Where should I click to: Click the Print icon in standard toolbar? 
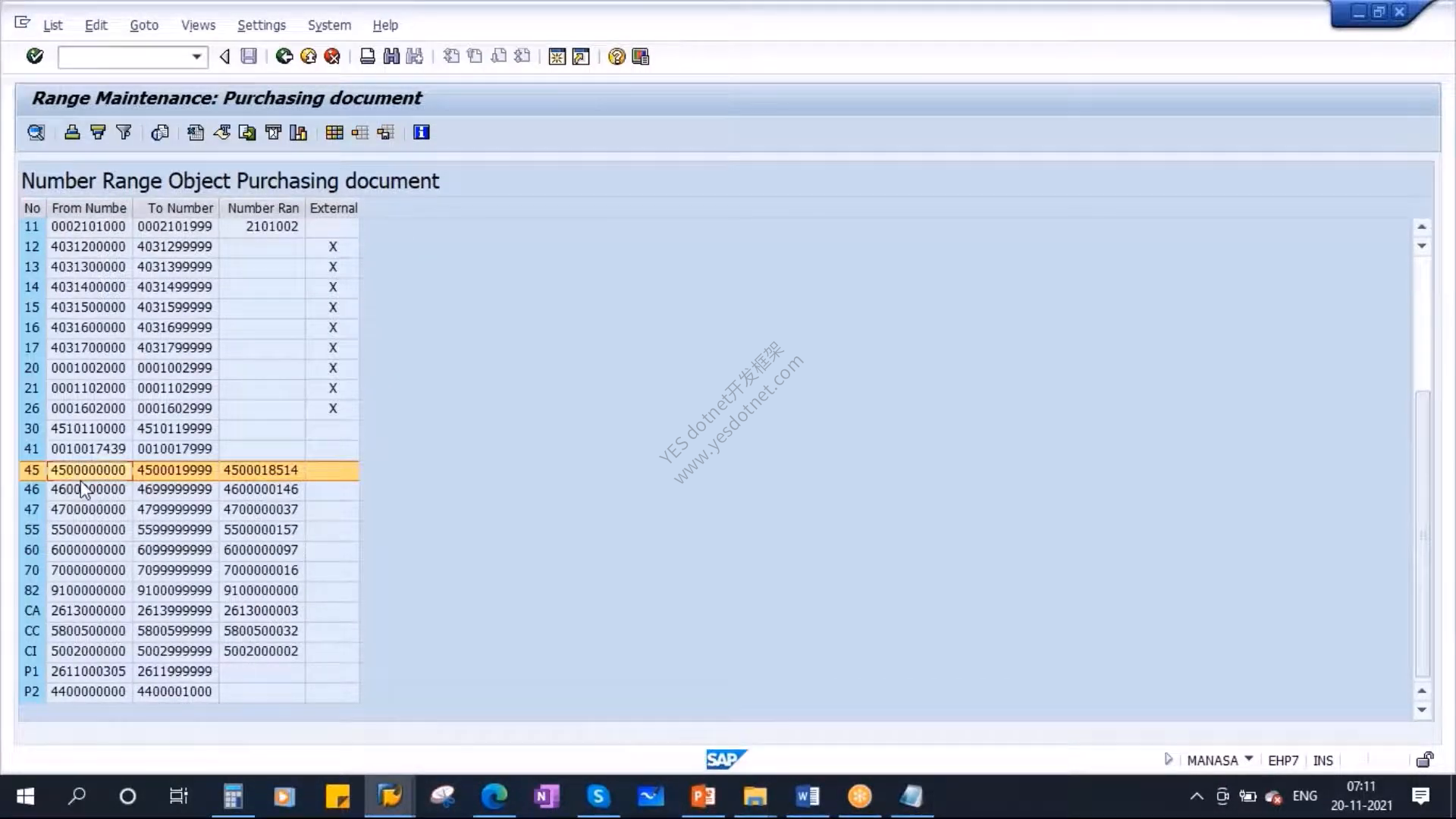[x=368, y=56]
